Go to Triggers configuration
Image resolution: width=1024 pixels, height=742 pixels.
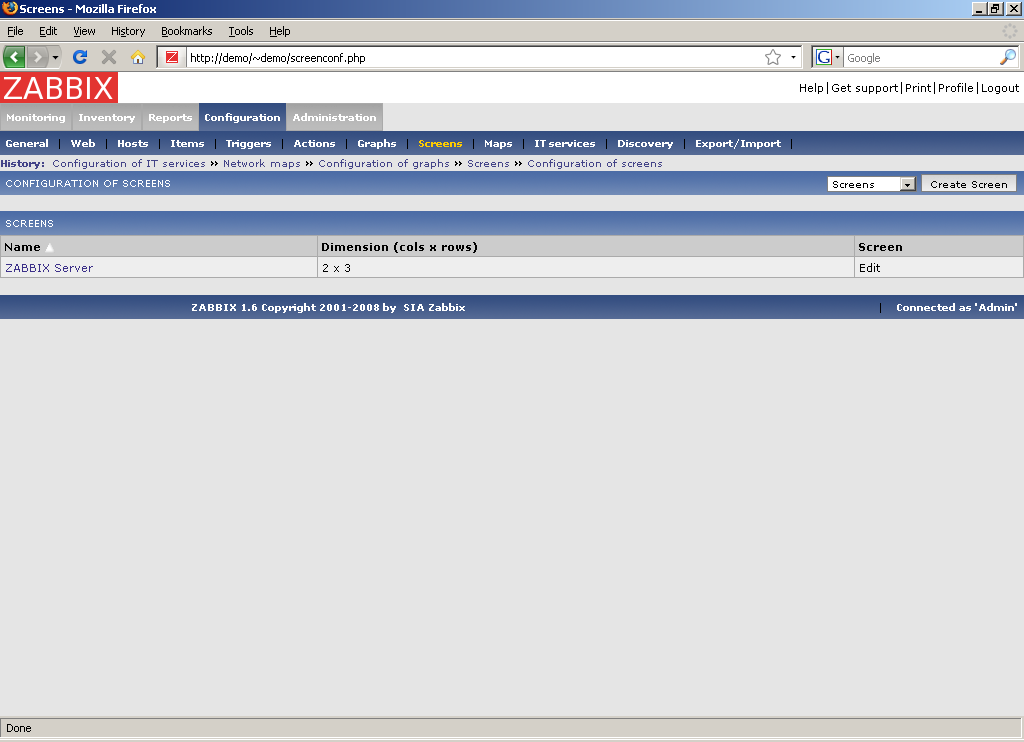pos(248,143)
